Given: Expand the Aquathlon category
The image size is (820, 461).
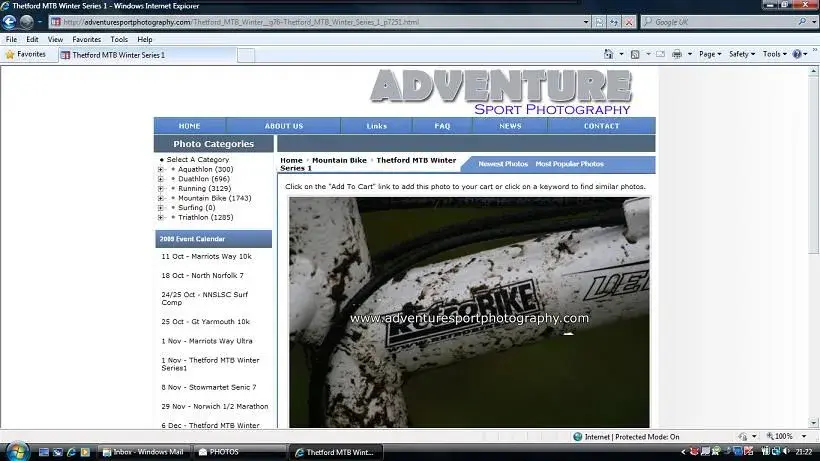Looking at the screenshot, I should (161, 169).
